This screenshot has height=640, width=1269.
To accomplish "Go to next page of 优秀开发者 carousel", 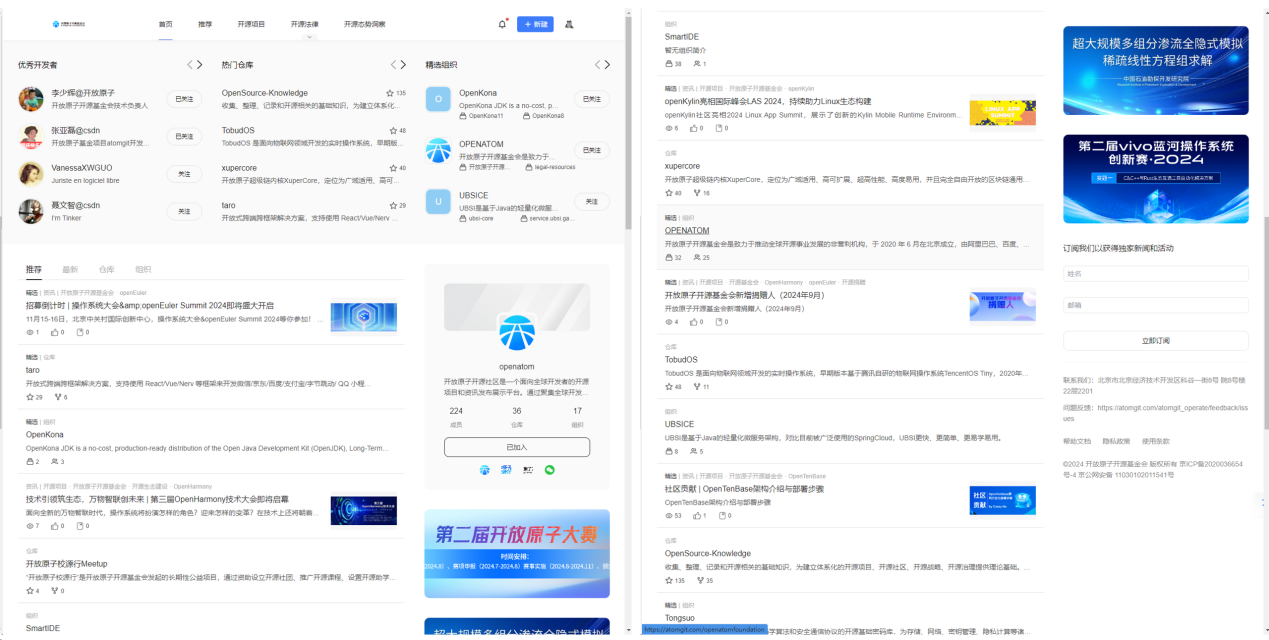I will (x=200, y=65).
